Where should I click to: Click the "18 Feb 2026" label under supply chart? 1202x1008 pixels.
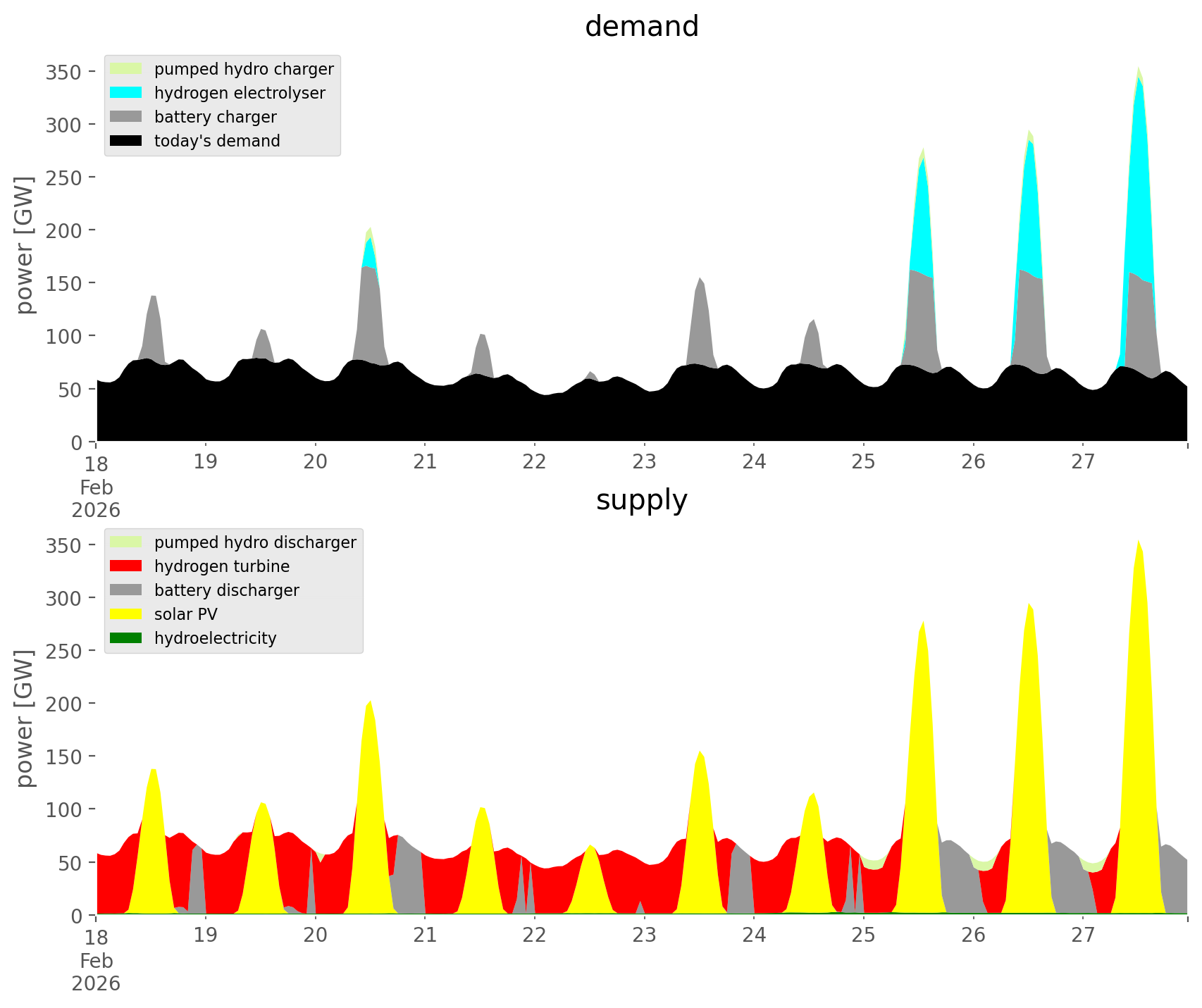(96, 959)
